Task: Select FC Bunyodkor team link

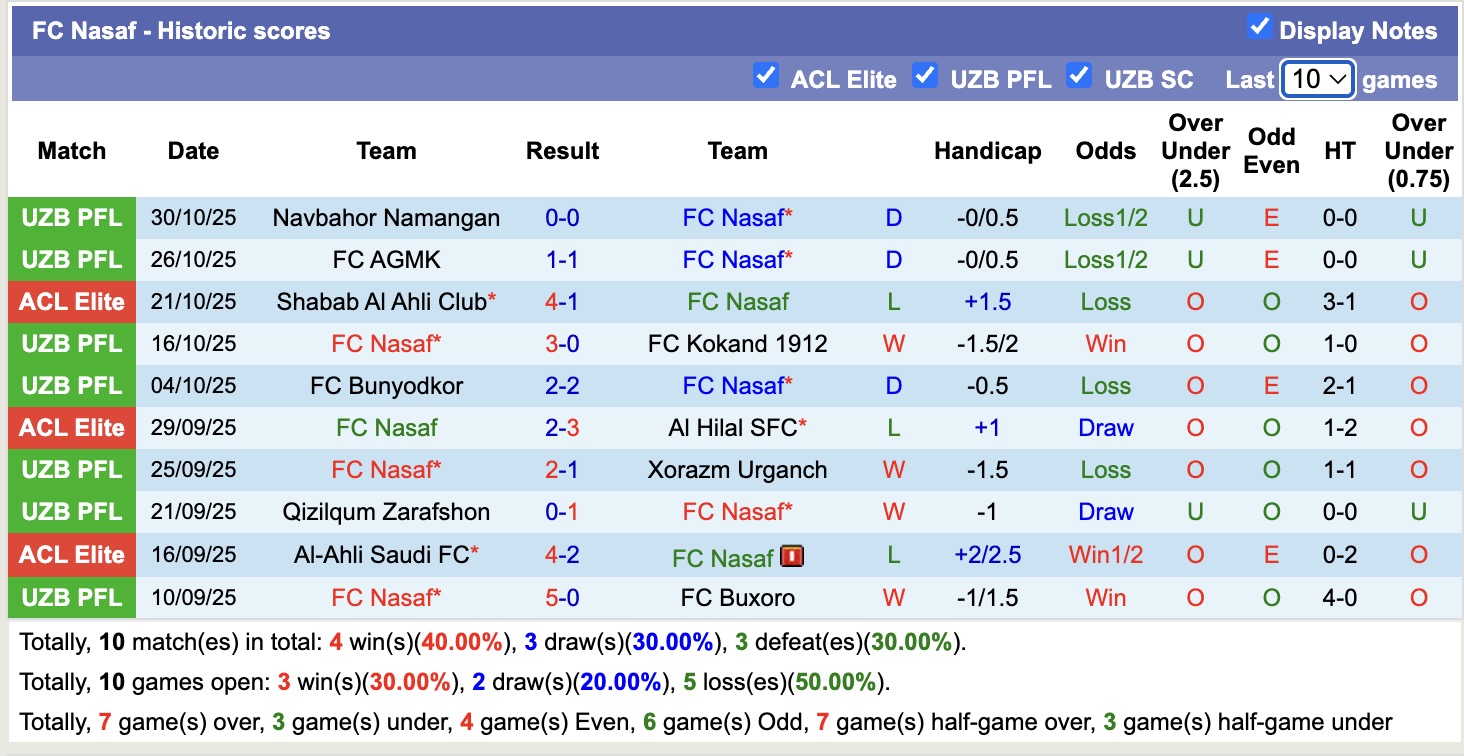Action: coord(386,386)
